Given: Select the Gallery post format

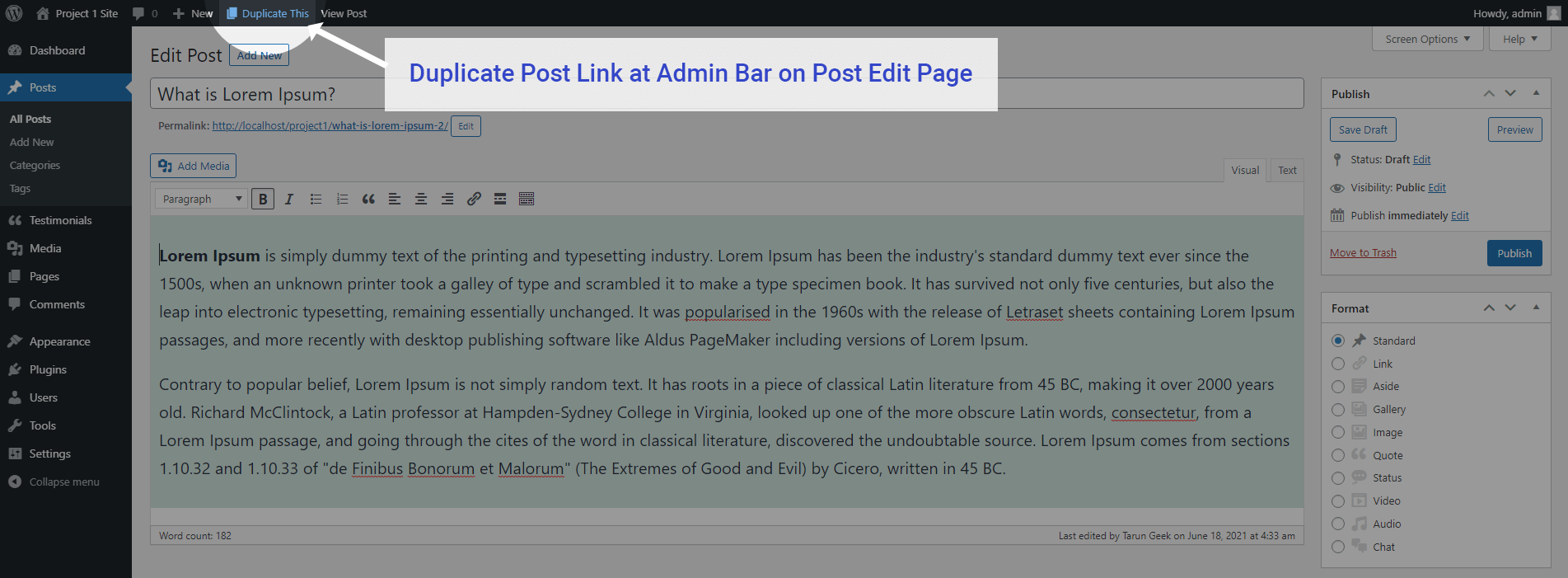Looking at the screenshot, I should (x=1338, y=410).
